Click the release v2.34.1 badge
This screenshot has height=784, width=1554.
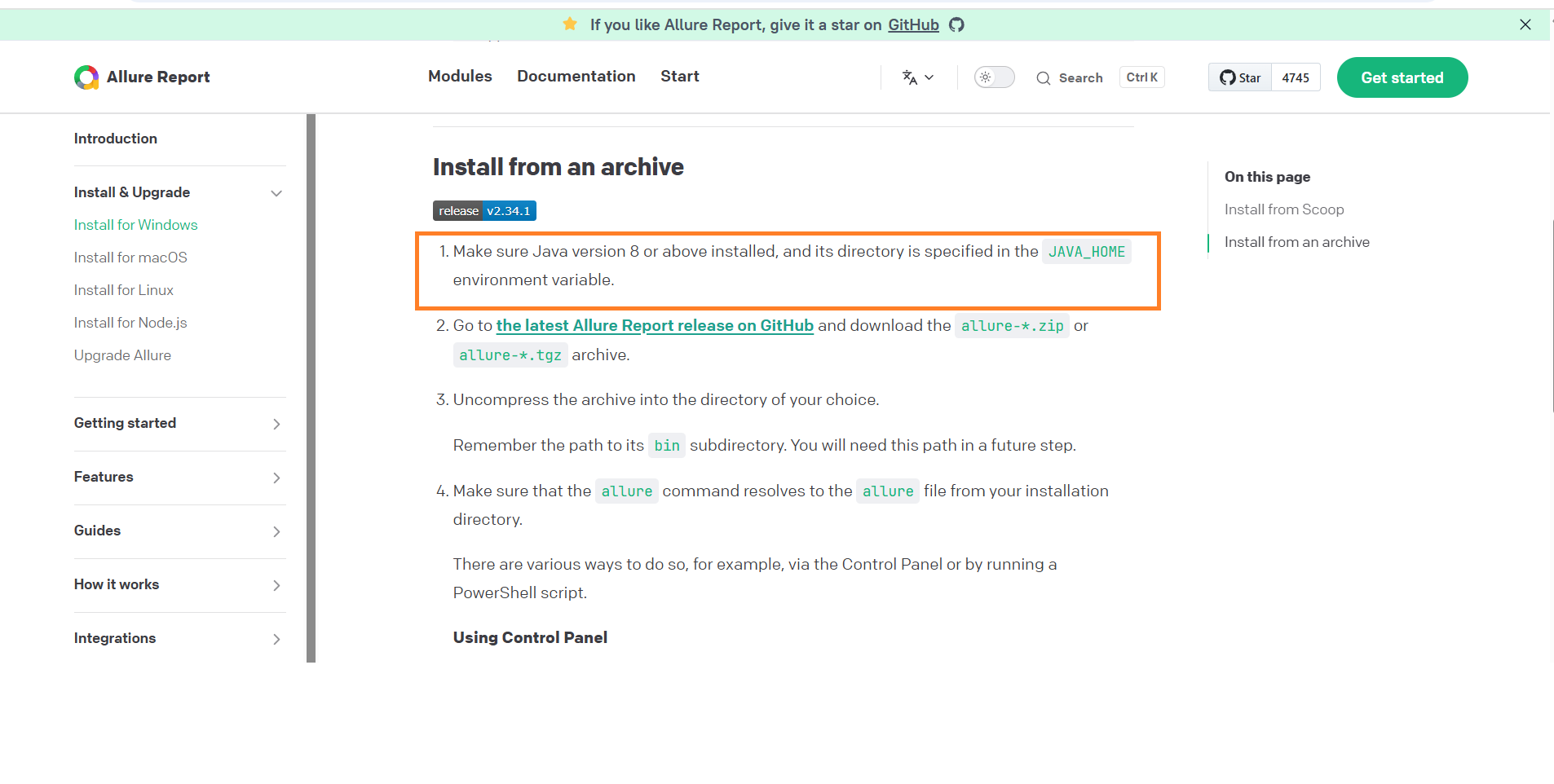coord(484,210)
